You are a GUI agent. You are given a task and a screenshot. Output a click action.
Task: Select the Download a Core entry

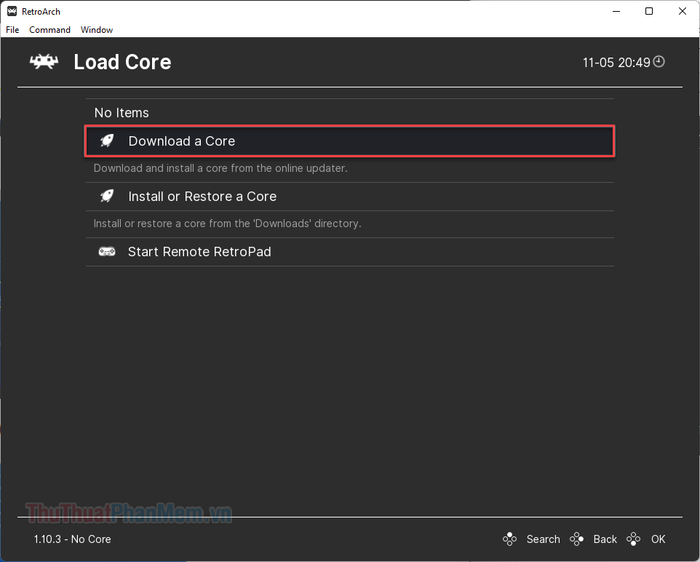[350, 141]
